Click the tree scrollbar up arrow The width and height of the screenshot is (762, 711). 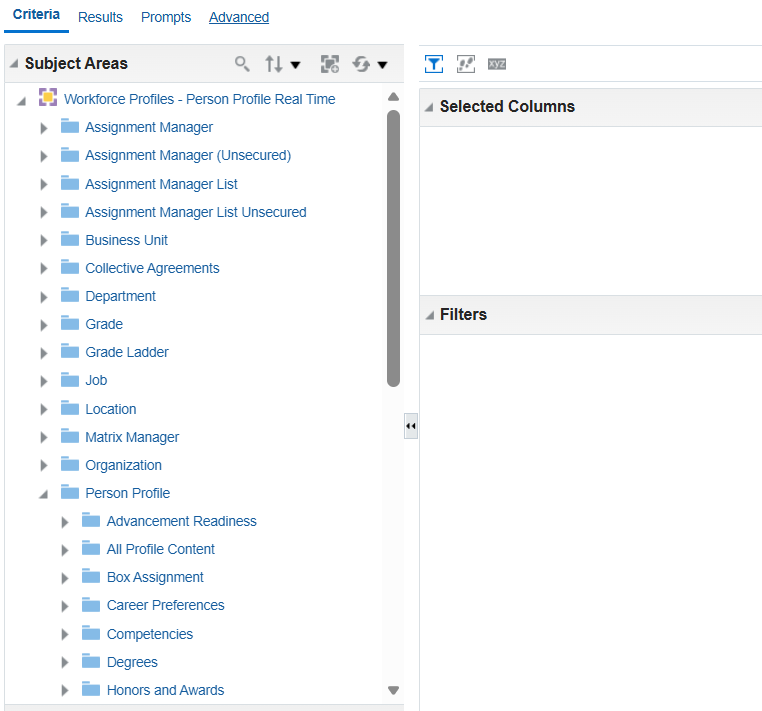393,97
